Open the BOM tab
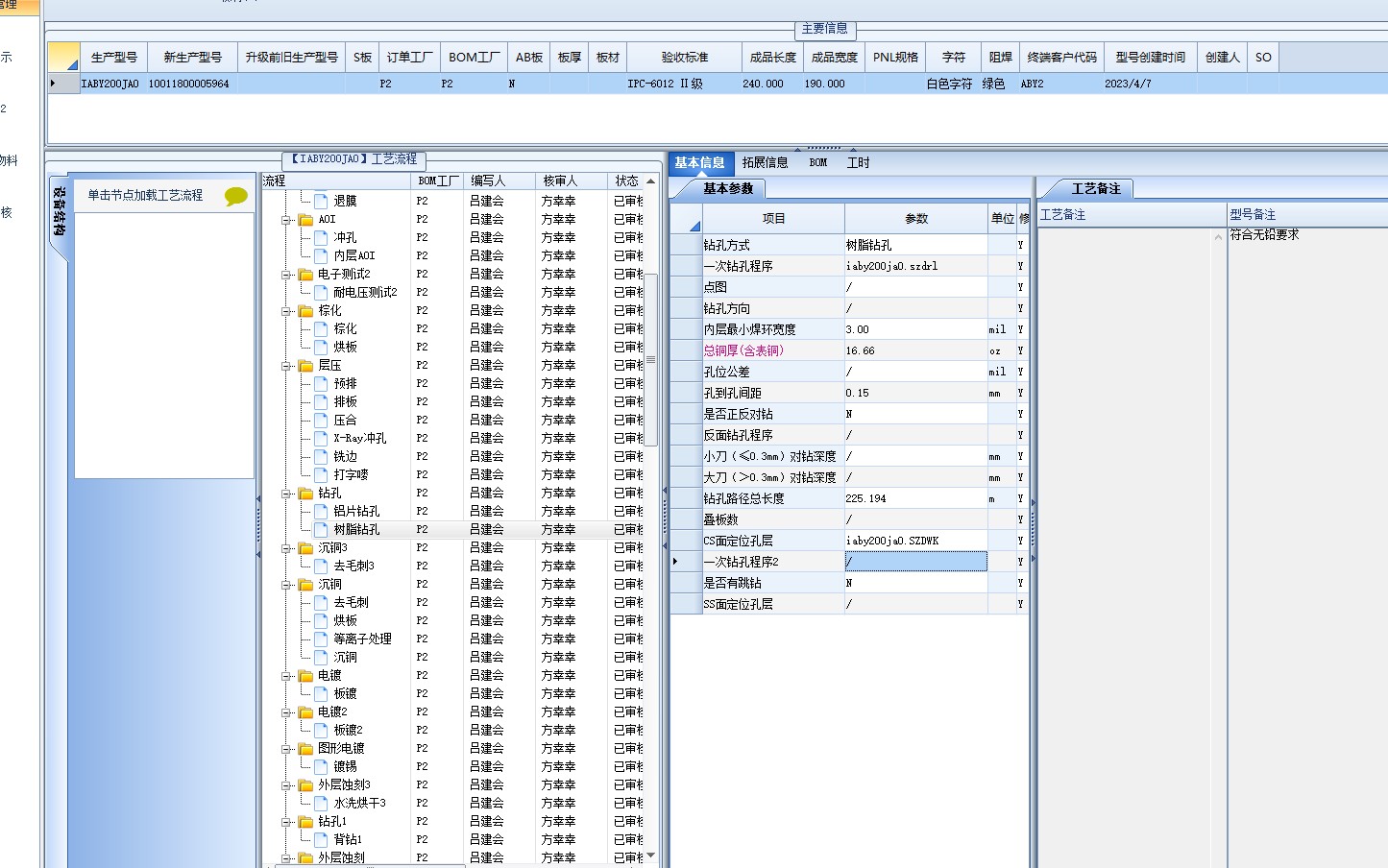The image size is (1388, 868). (818, 162)
